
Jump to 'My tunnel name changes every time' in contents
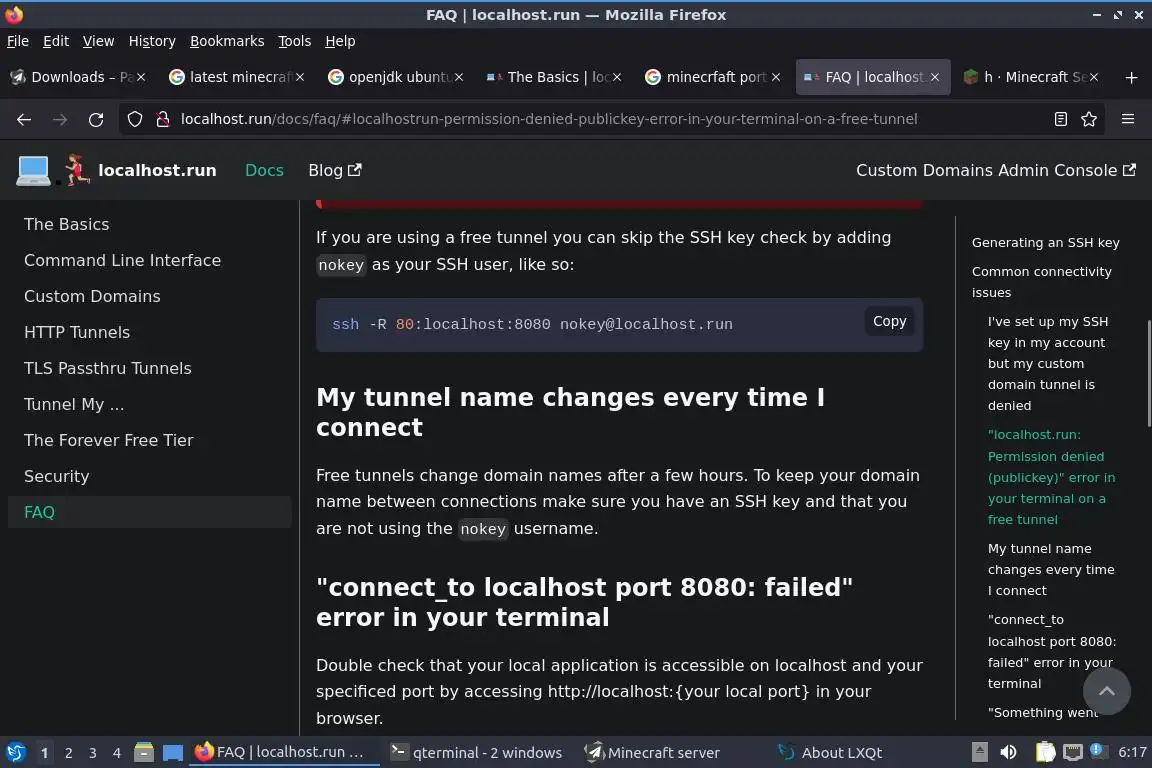1051,570
